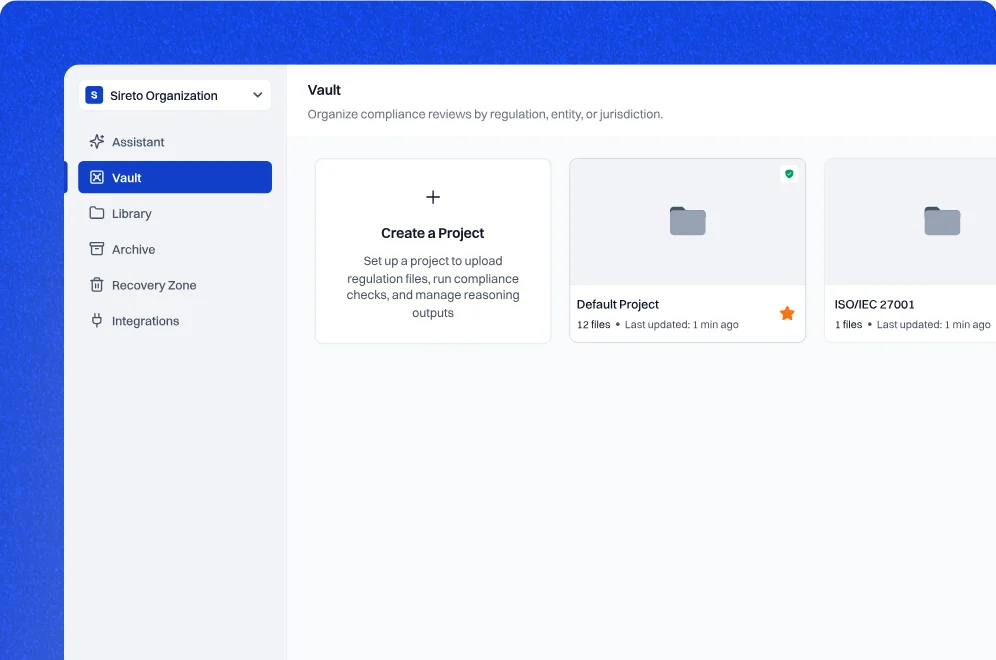Viewport: 996px width, 660px height.
Task: Click the Library folder icon
Action: pyautogui.click(x=97, y=213)
